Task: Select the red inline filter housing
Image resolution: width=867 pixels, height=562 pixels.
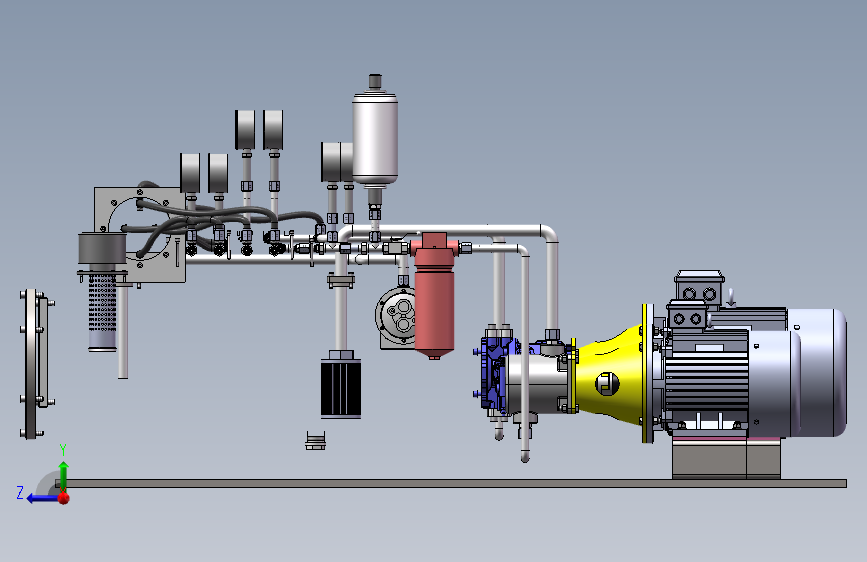Action: tap(434, 296)
